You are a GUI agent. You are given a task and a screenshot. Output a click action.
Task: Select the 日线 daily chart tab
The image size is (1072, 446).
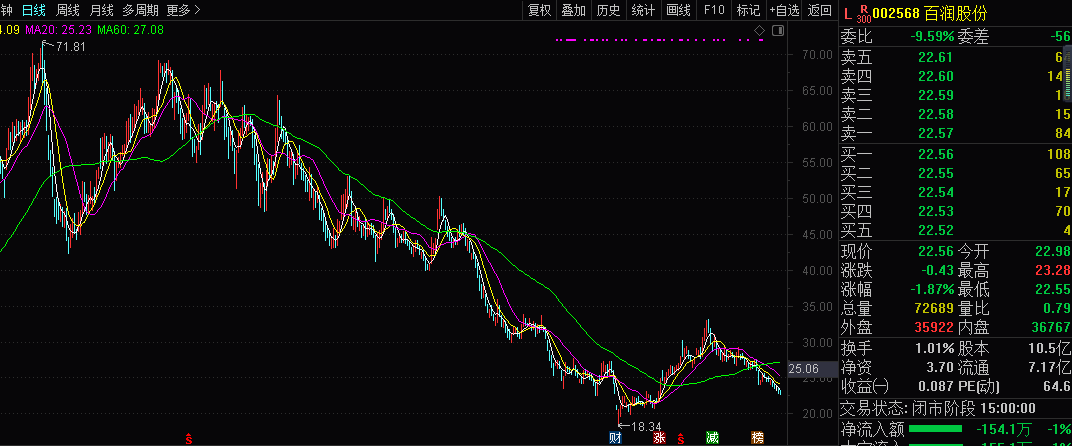[x=33, y=10]
